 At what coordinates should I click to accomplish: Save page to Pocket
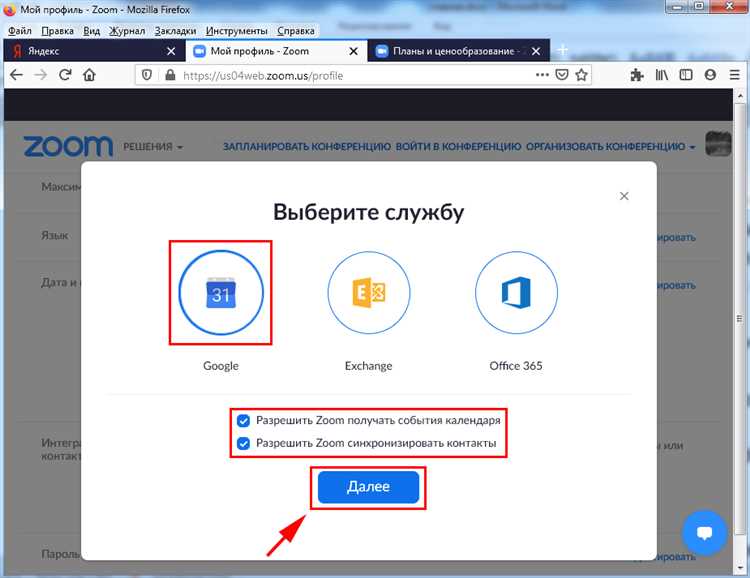[562, 75]
